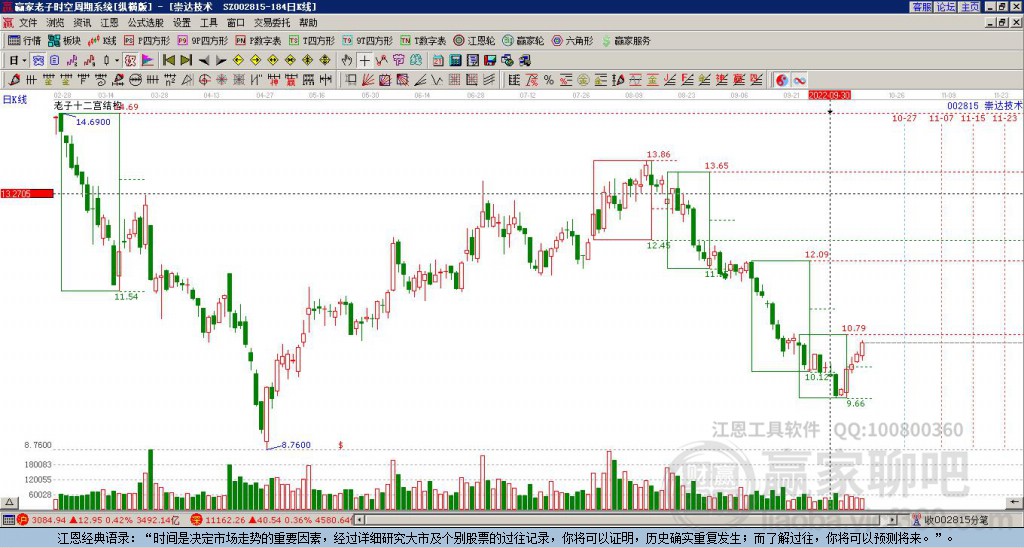Screen dimensions: 1024x548
Task: Click the 13.86 high price label
Action: click(x=658, y=155)
